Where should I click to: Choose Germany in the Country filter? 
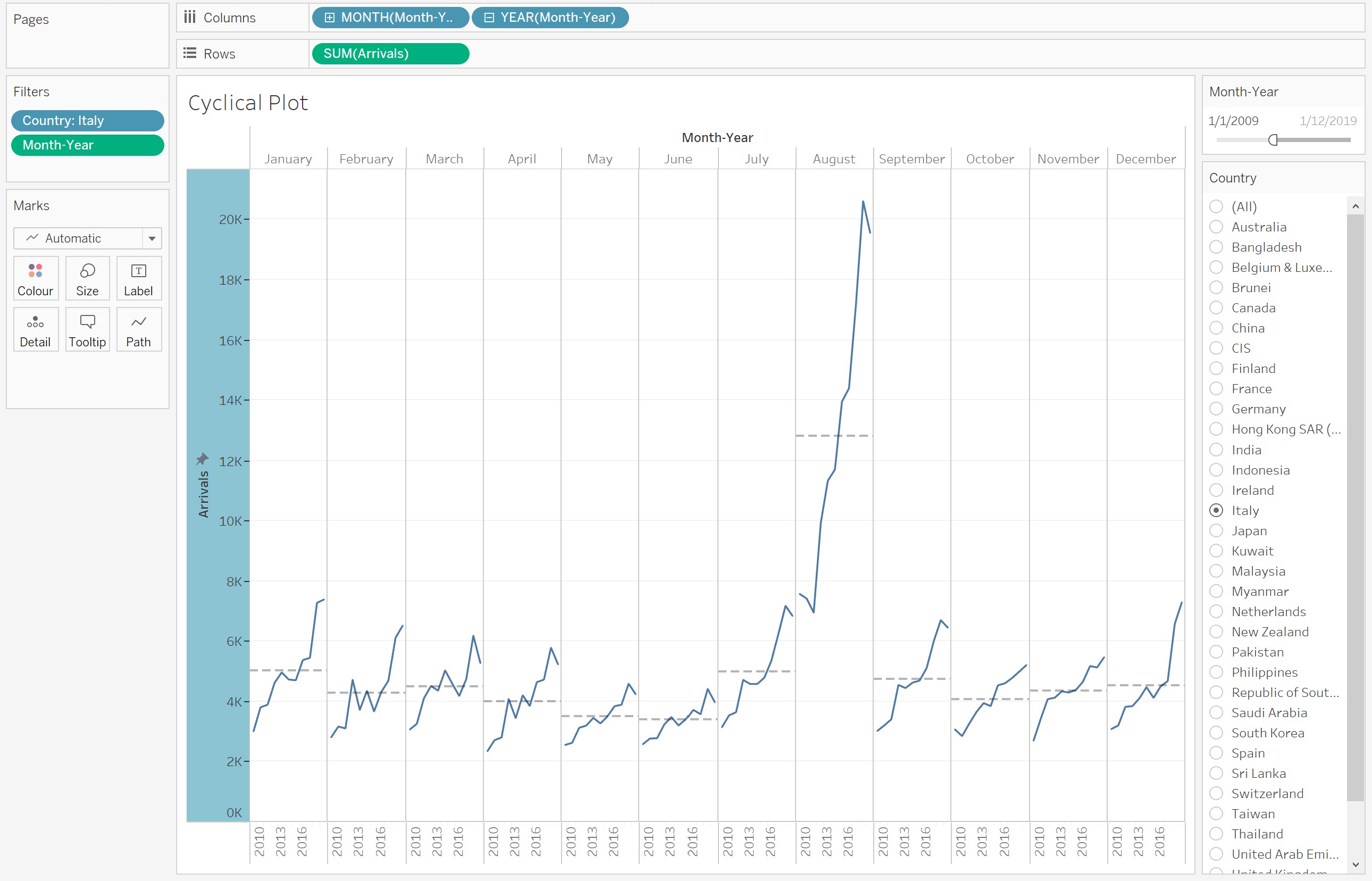pos(1216,409)
